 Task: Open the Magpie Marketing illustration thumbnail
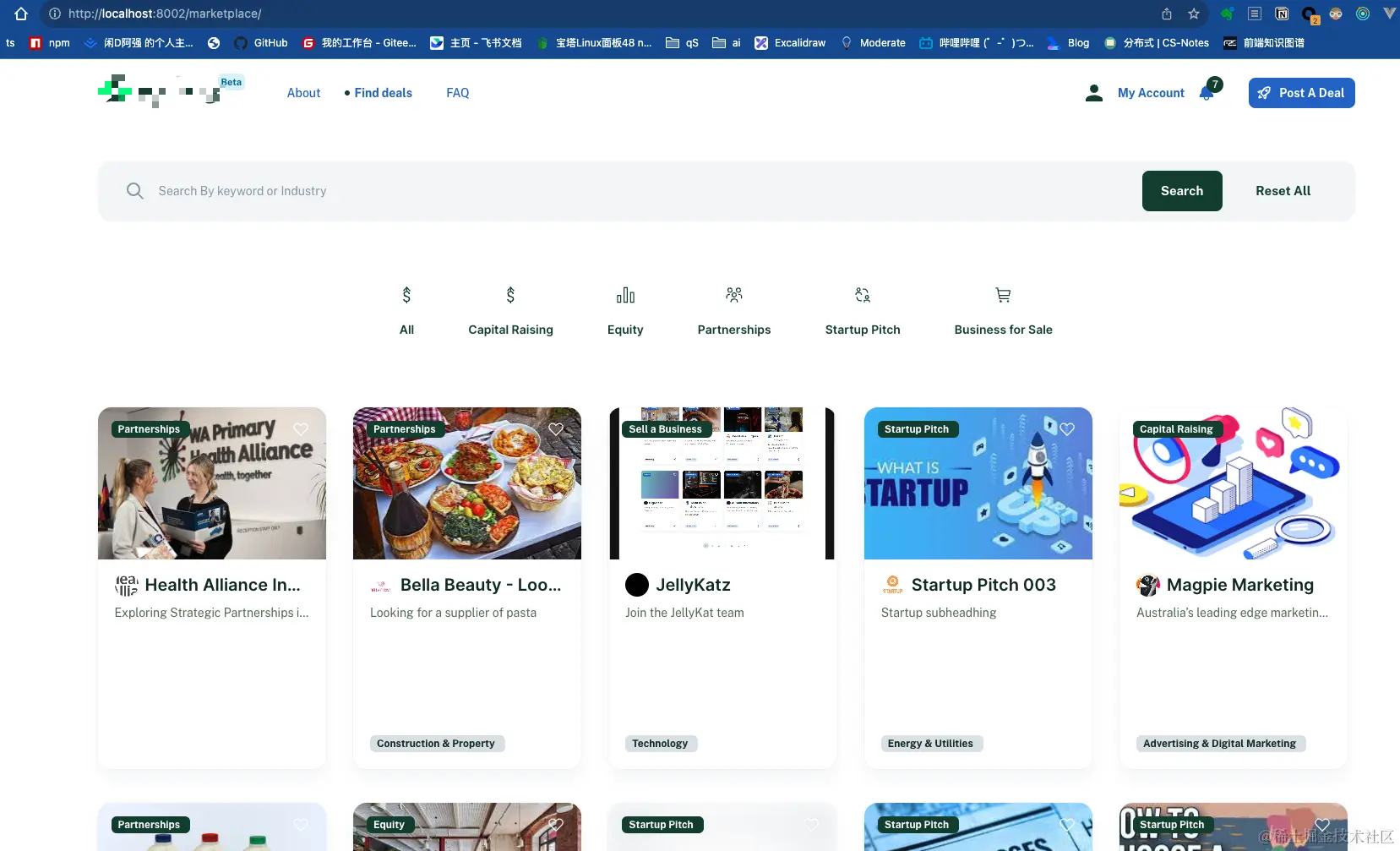click(x=1234, y=483)
